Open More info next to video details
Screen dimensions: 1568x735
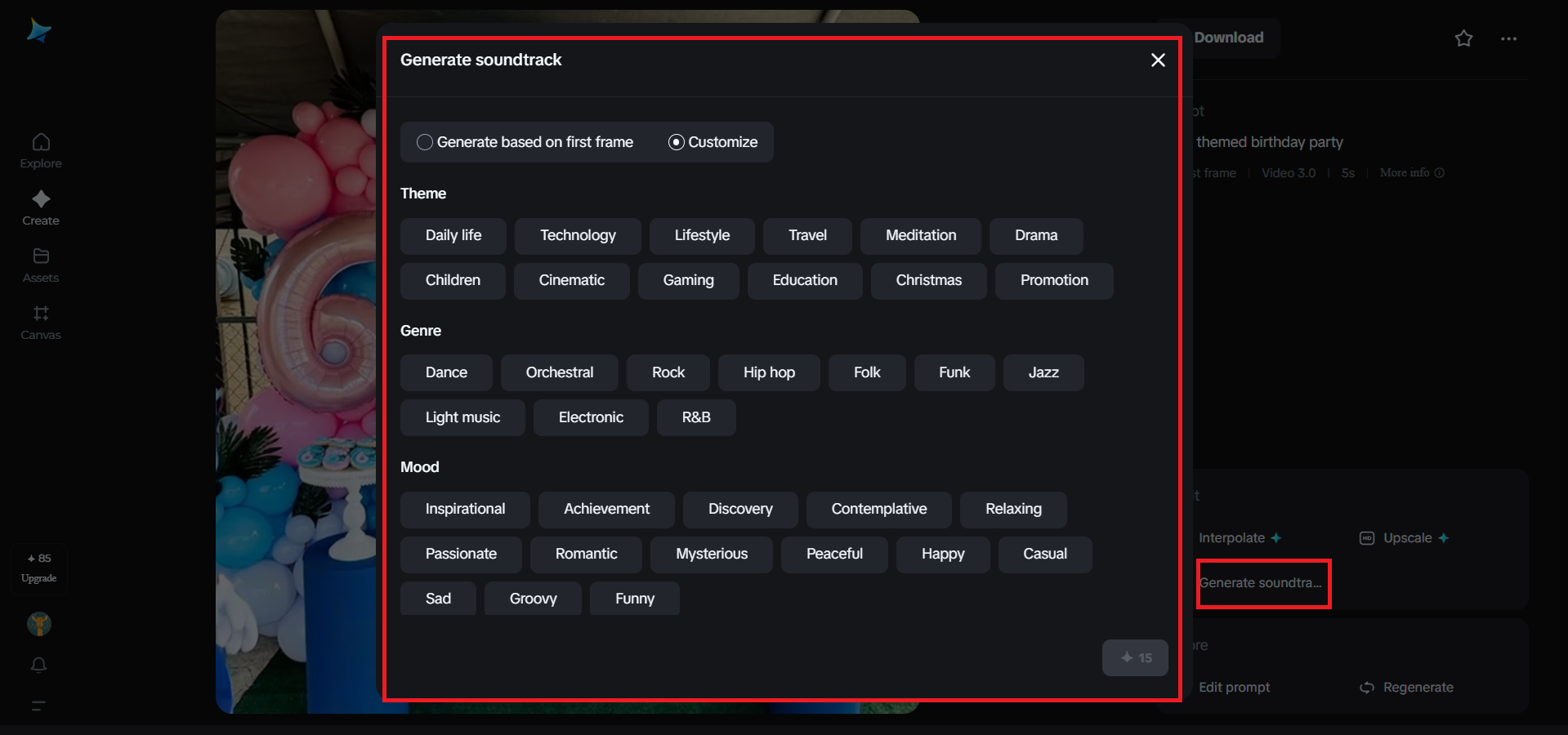click(x=1411, y=172)
